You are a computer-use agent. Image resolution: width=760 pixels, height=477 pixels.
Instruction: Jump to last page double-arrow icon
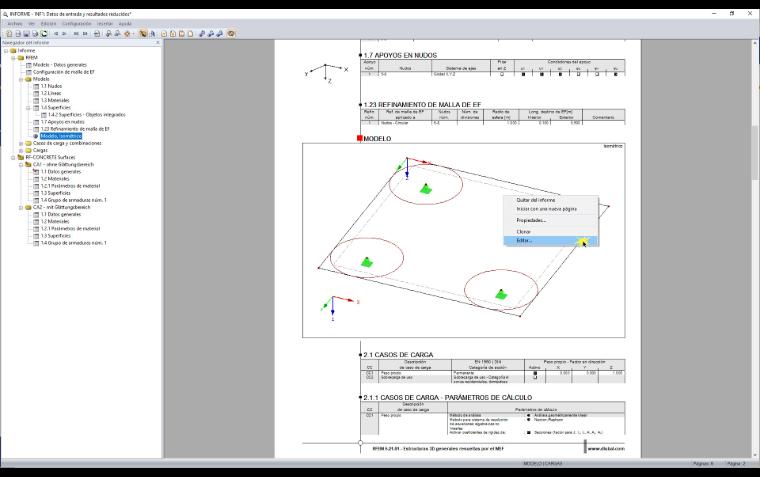point(85,33)
